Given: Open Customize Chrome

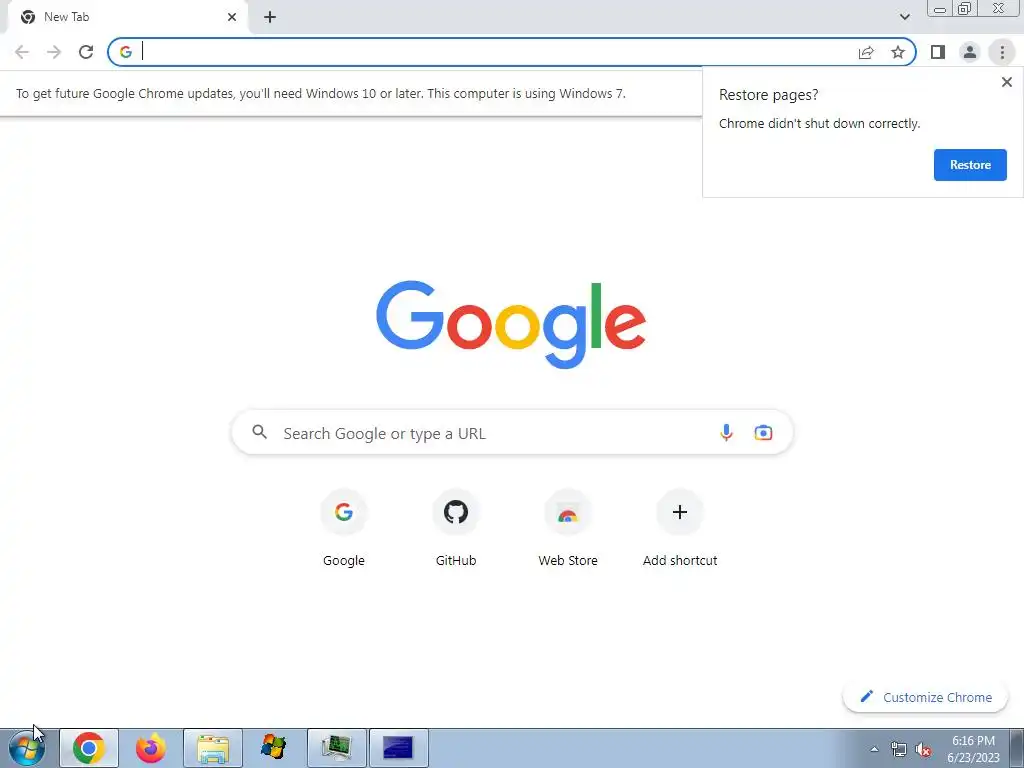Looking at the screenshot, I should tap(925, 697).
